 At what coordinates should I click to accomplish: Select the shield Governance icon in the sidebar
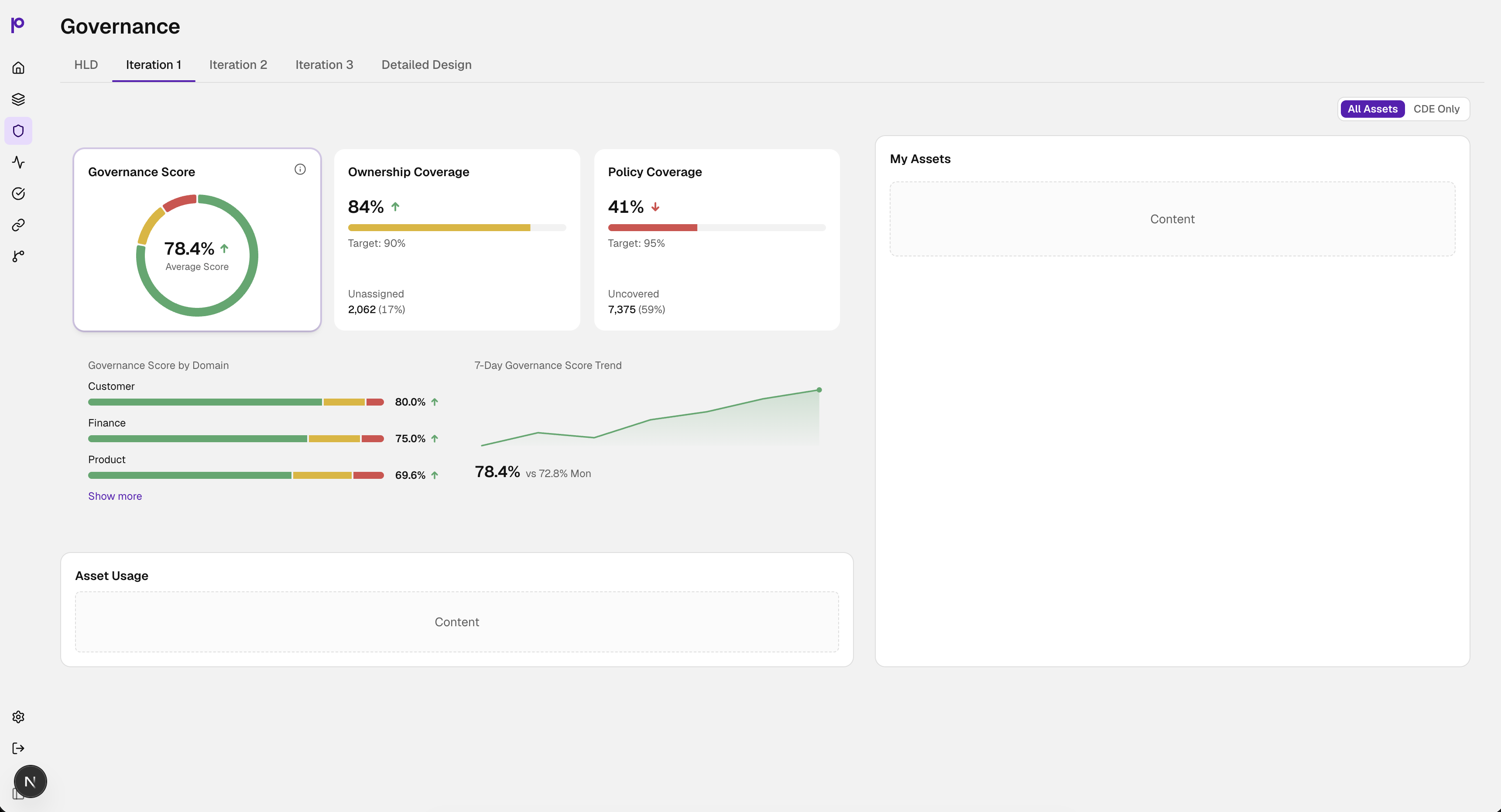point(18,130)
